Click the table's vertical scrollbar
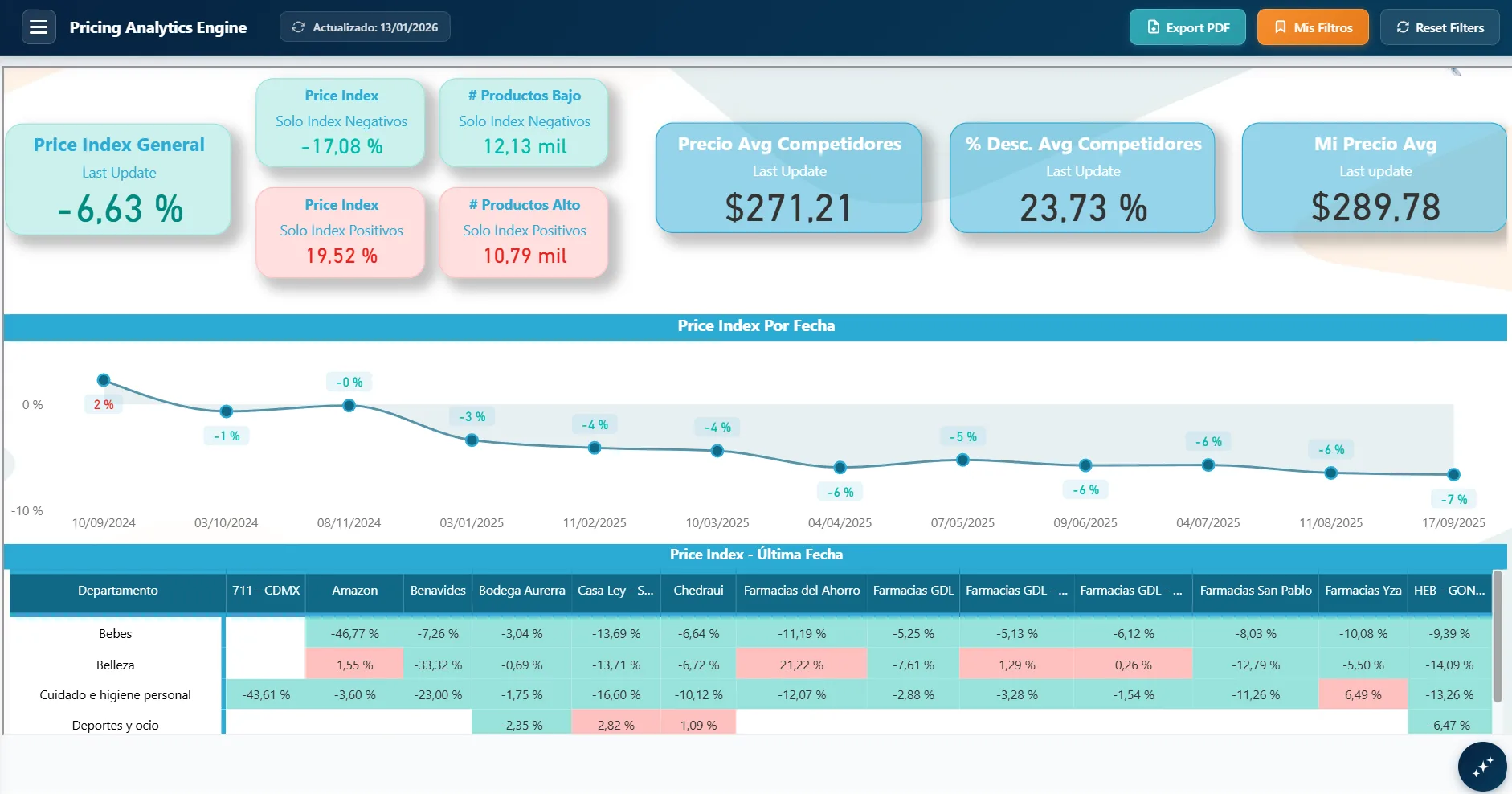This screenshot has height=794, width=1512. pos(1498,636)
